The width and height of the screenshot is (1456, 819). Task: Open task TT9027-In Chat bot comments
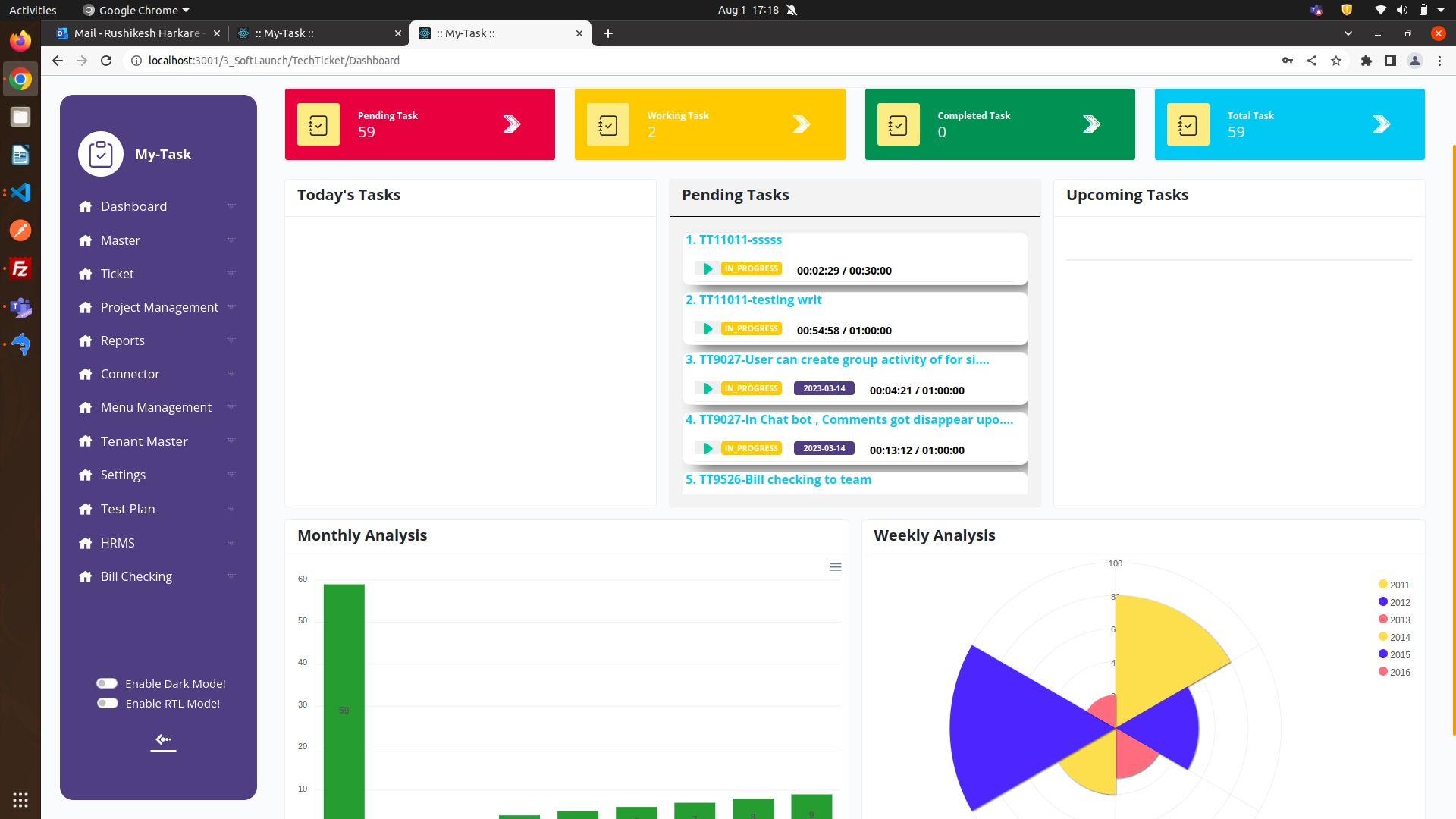pos(849,419)
